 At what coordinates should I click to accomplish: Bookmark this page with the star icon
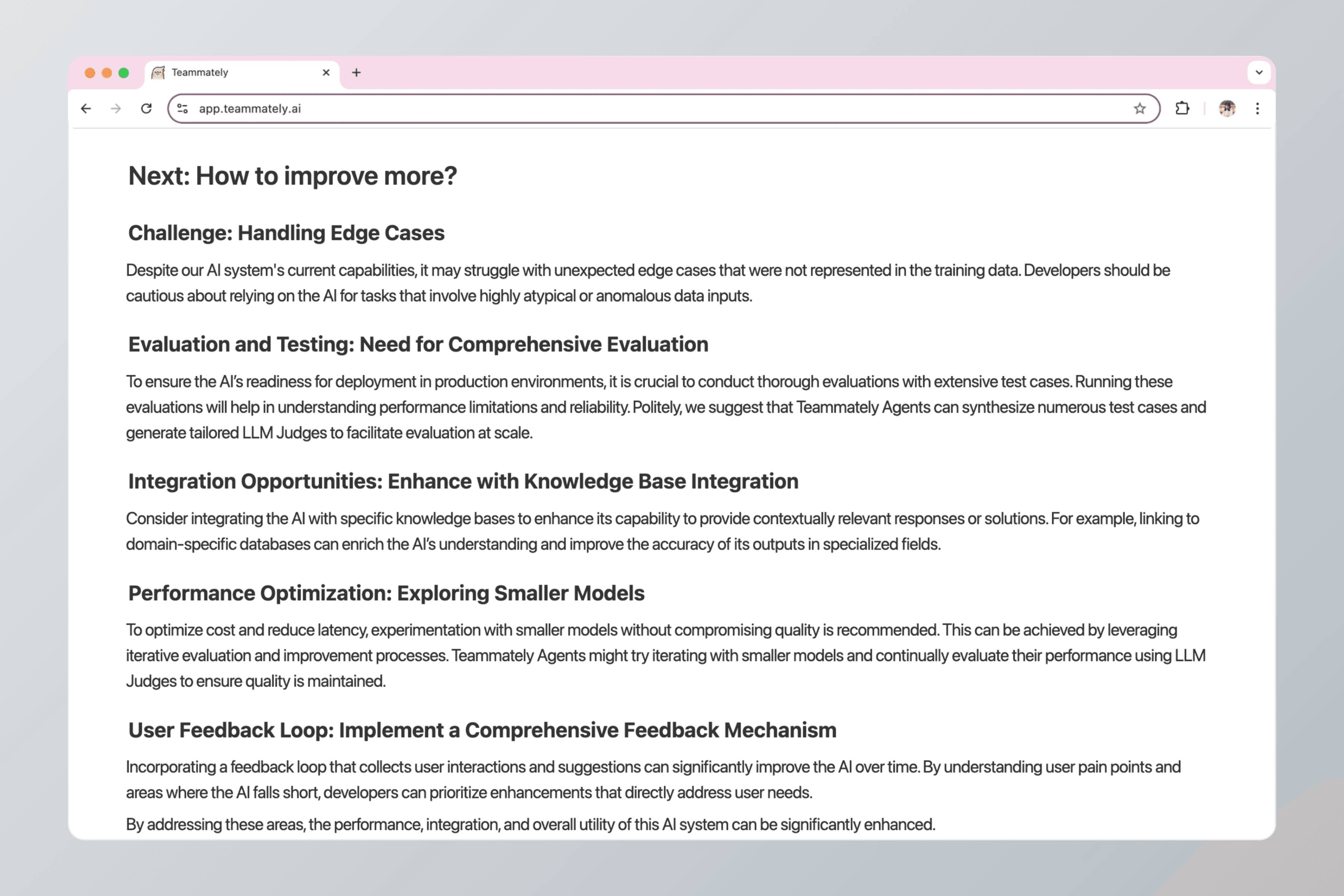pyautogui.click(x=1139, y=109)
